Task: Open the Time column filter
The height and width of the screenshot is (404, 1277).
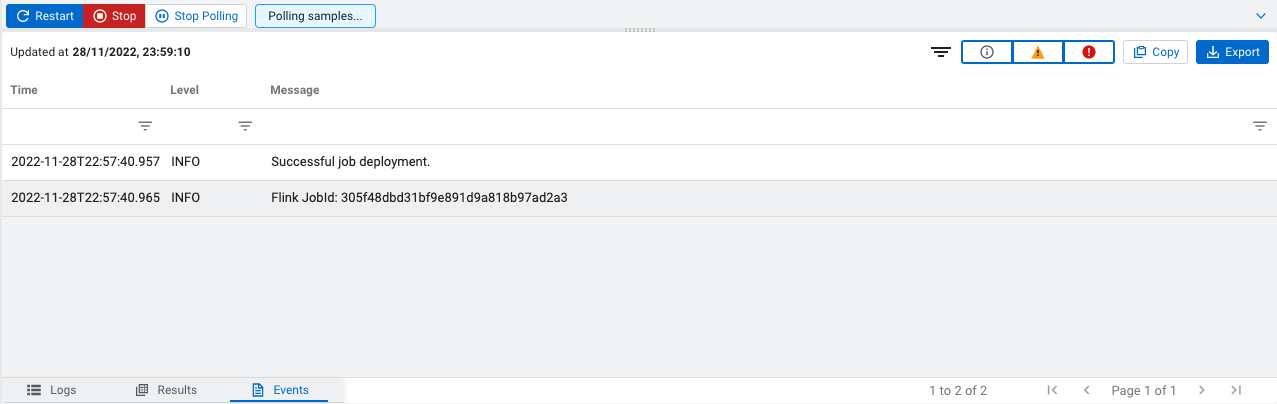Action: 145,126
